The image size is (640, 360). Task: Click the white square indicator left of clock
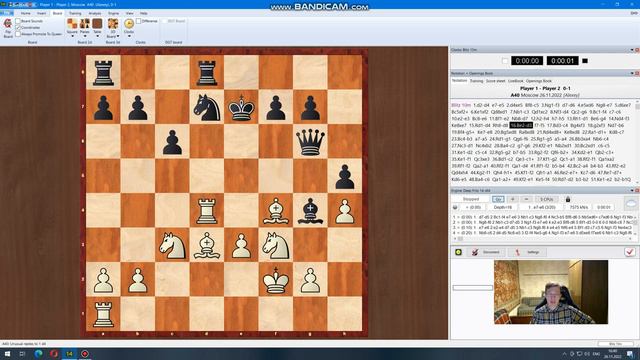click(505, 61)
